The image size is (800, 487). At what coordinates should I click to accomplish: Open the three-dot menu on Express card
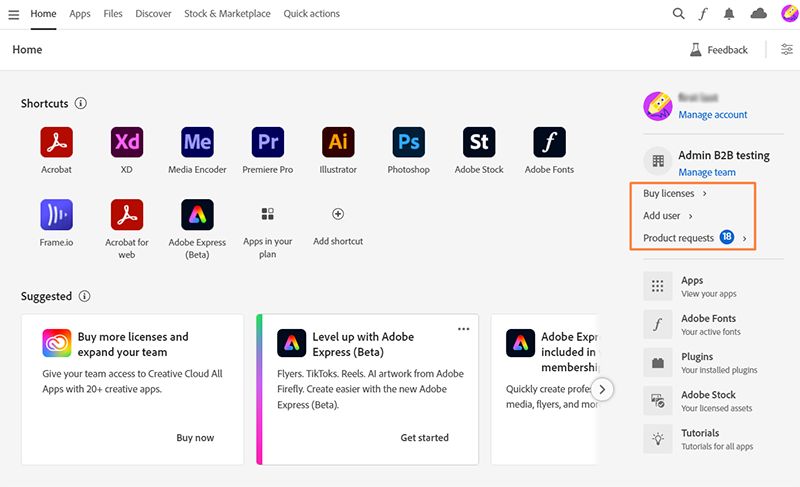tap(463, 329)
